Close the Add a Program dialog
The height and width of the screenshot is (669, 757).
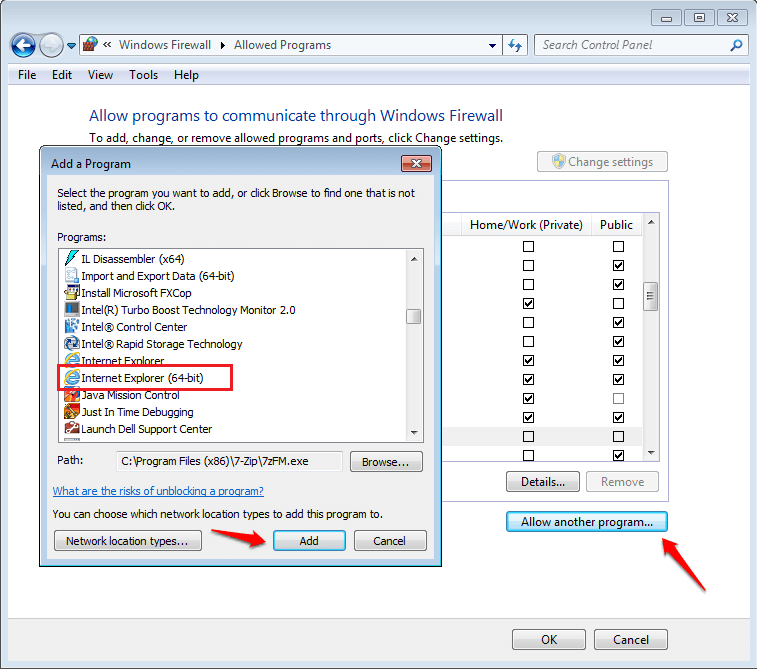coord(416,164)
